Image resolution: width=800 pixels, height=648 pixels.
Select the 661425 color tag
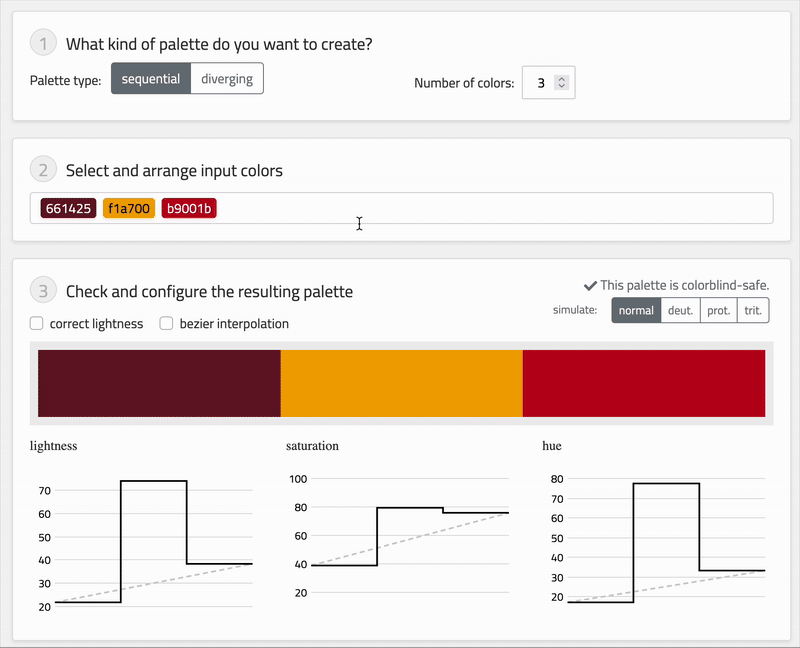(x=68, y=208)
